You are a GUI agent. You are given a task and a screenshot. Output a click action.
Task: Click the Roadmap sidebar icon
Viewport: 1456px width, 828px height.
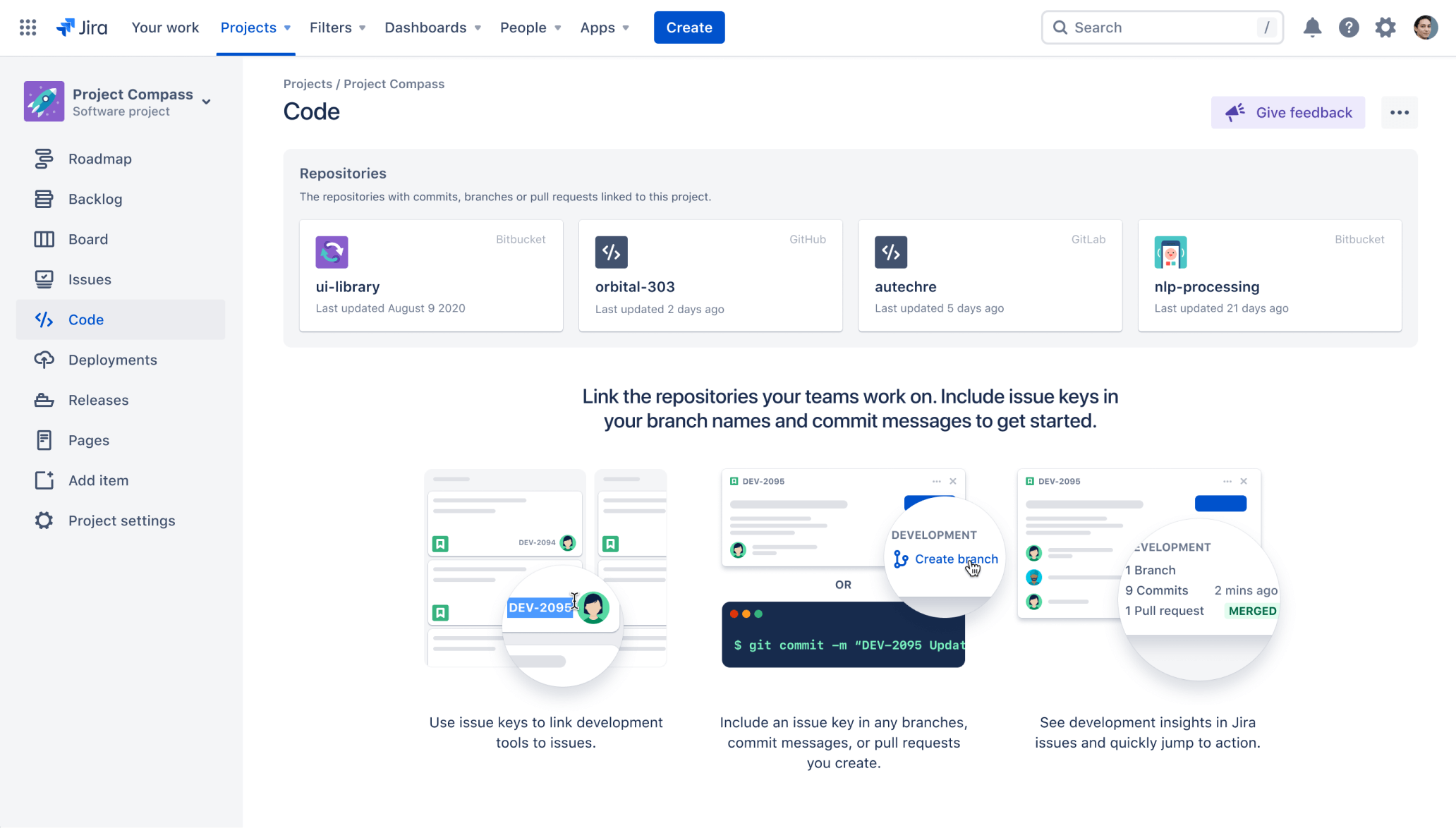click(x=42, y=158)
